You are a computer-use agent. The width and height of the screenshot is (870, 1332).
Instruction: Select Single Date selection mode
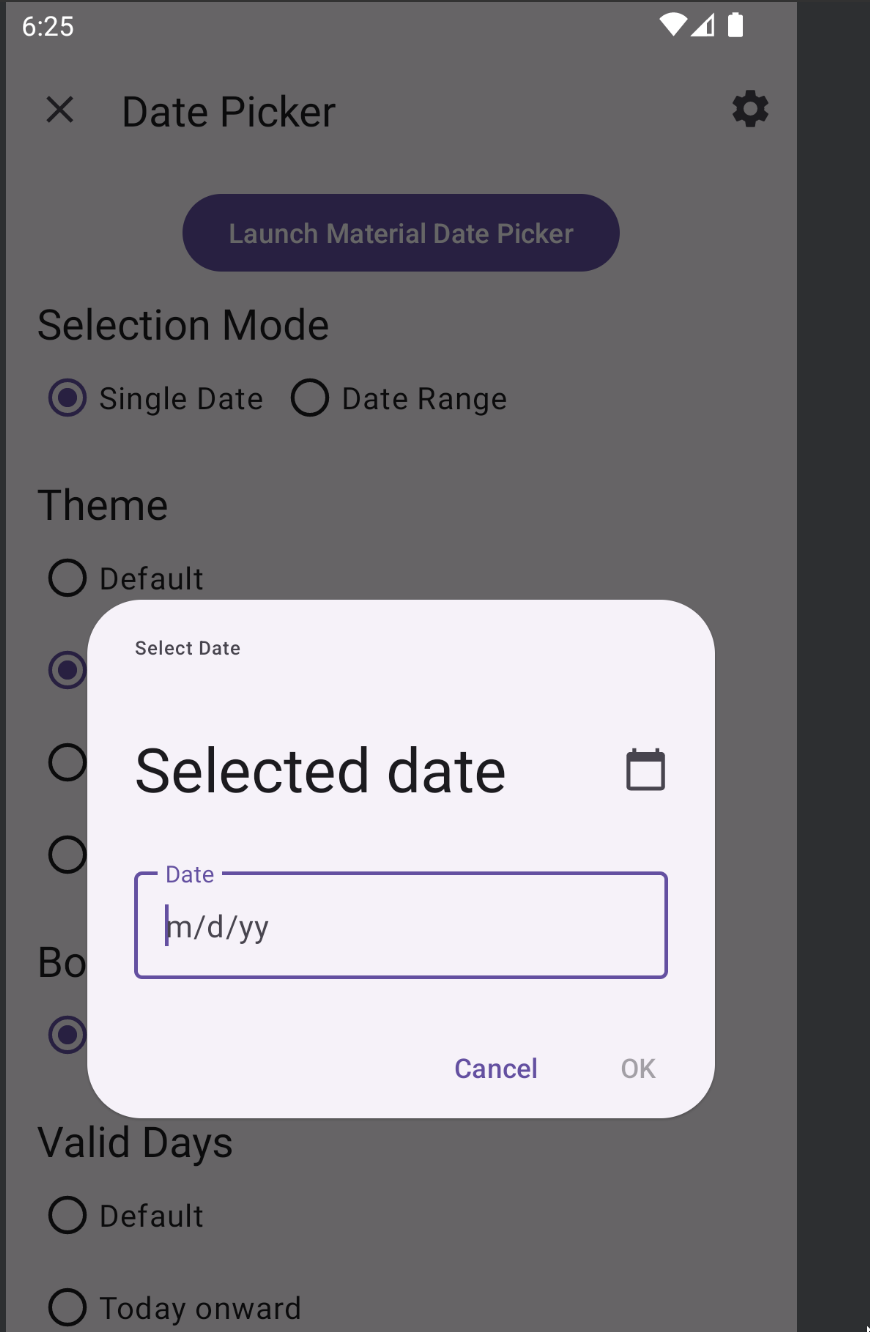pos(66,397)
